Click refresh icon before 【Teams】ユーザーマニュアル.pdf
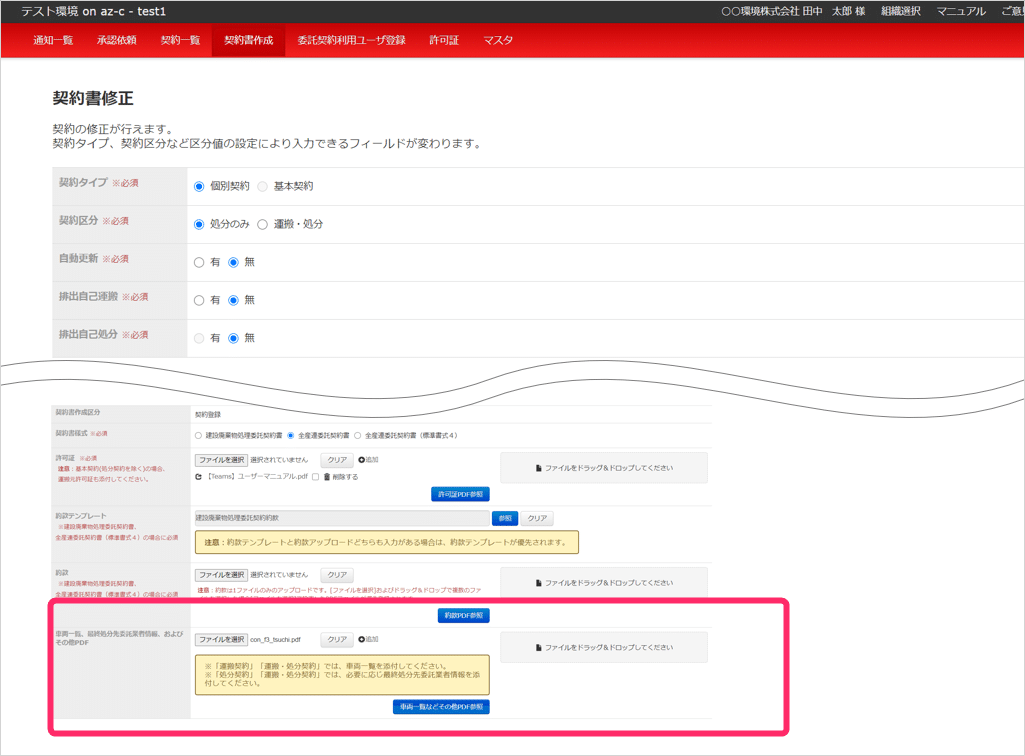 [x=199, y=477]
